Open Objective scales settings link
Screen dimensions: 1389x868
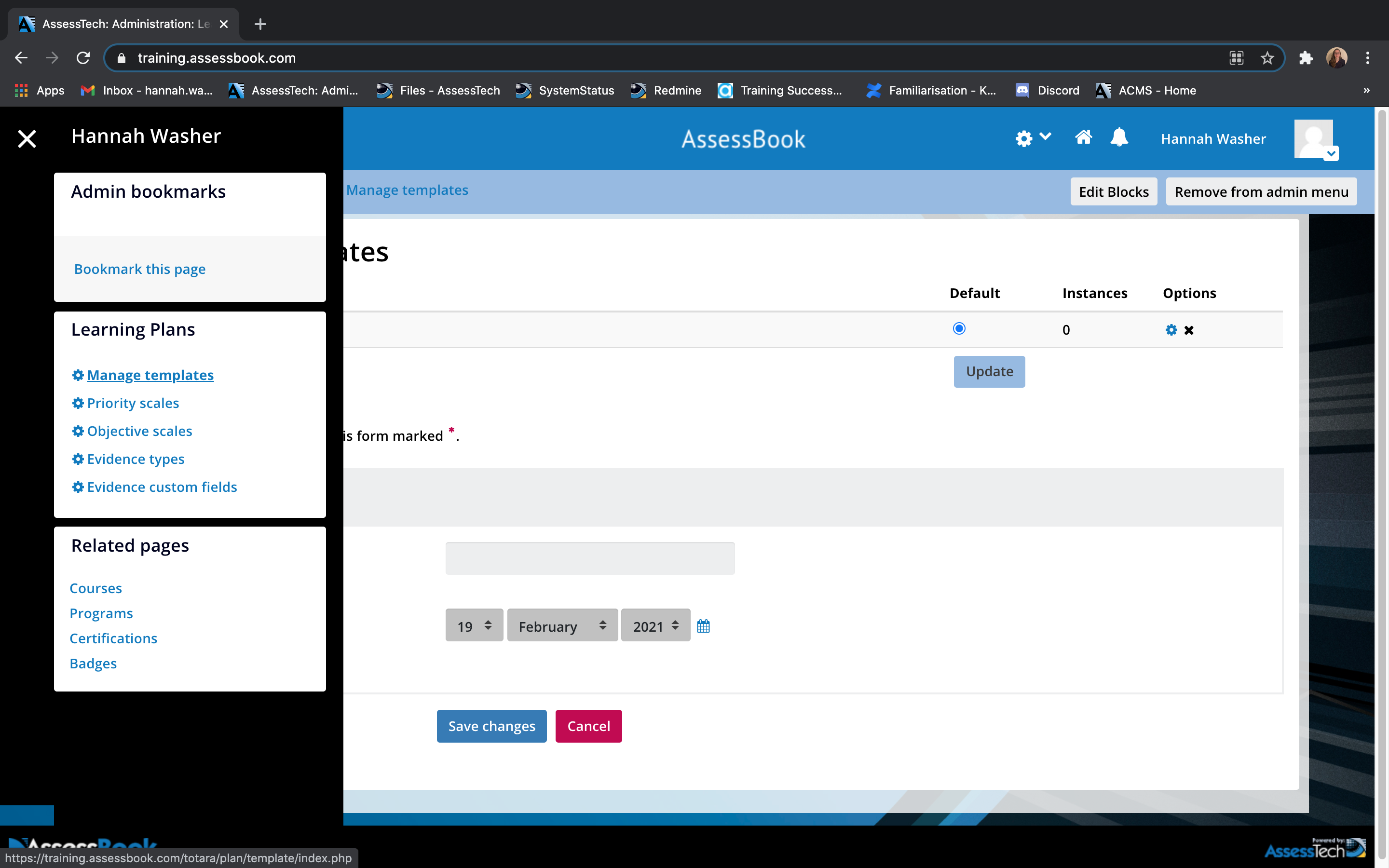pos(139,431)
